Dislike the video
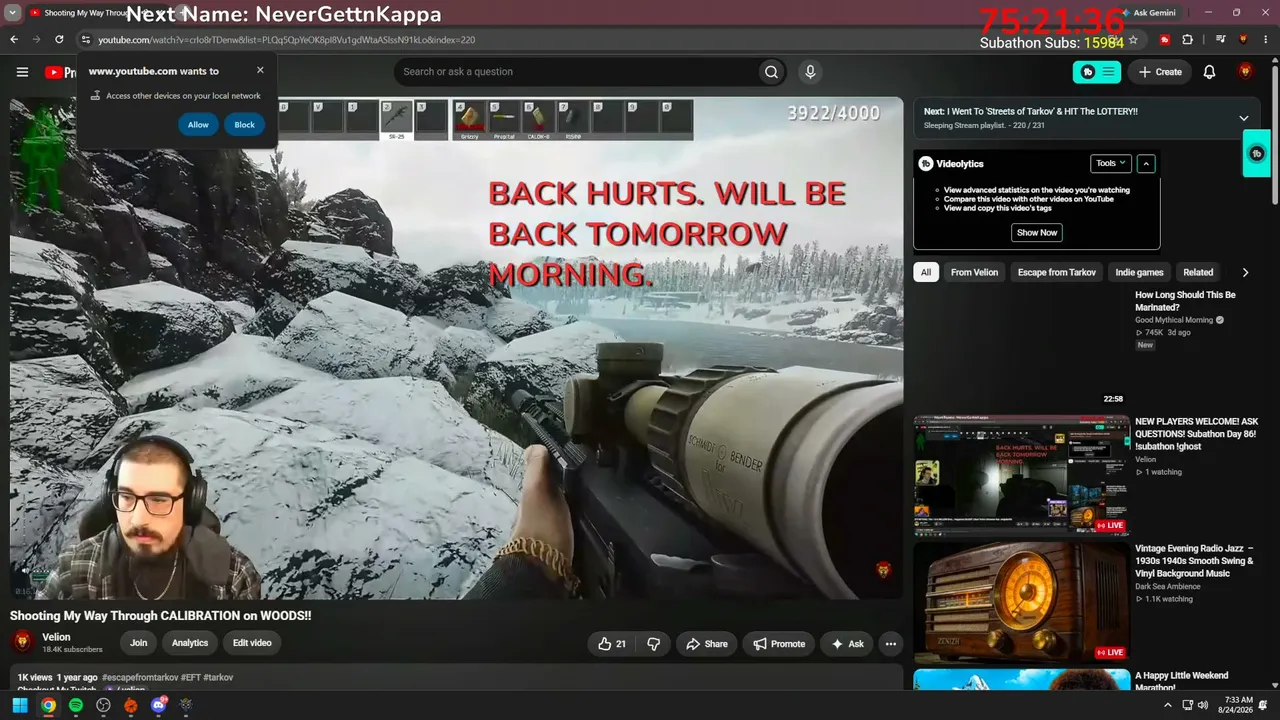 (x=653, y=644)
